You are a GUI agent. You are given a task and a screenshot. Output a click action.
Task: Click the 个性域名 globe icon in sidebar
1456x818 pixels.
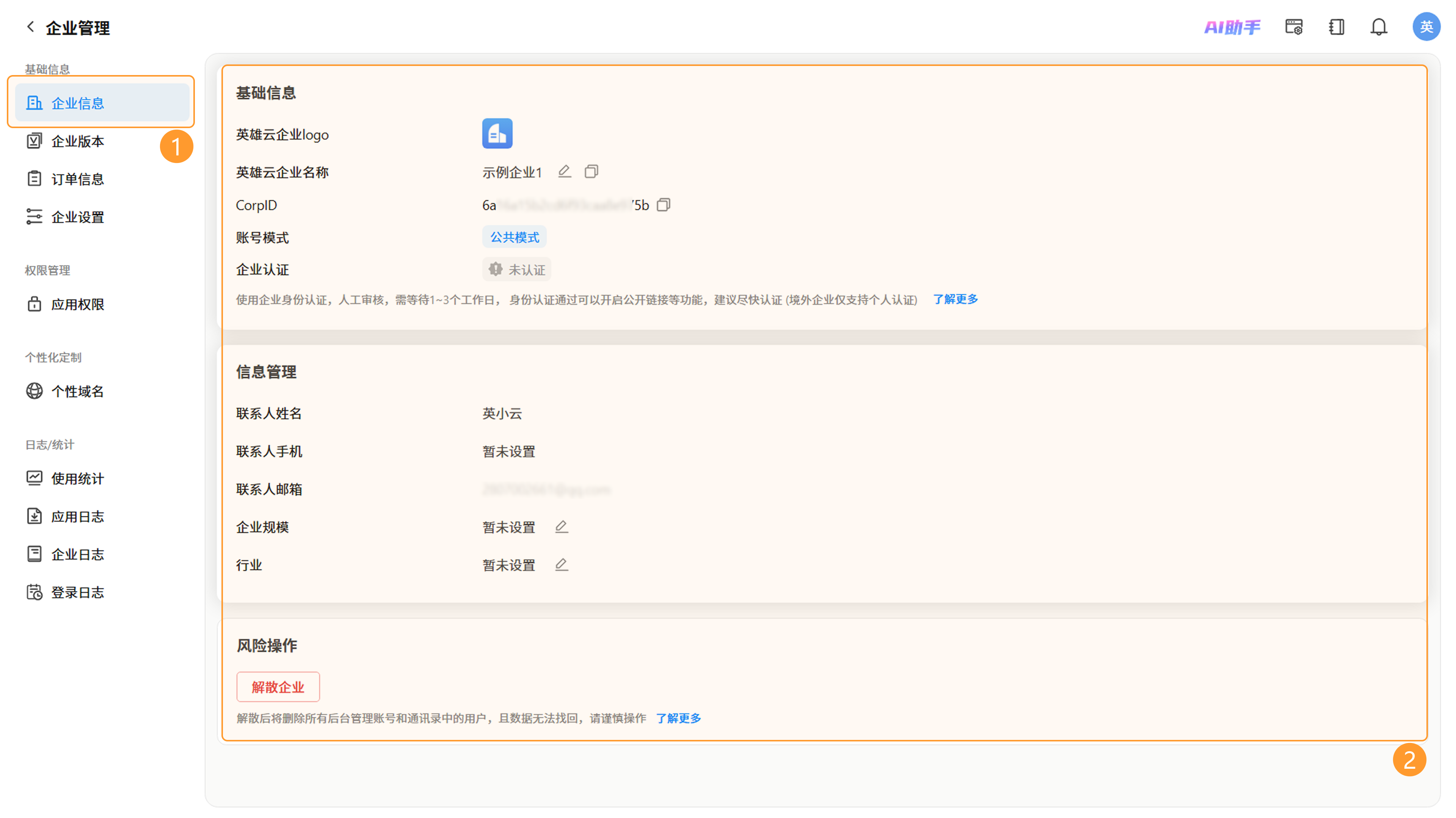pyautogui.click(x=35, y=391)
